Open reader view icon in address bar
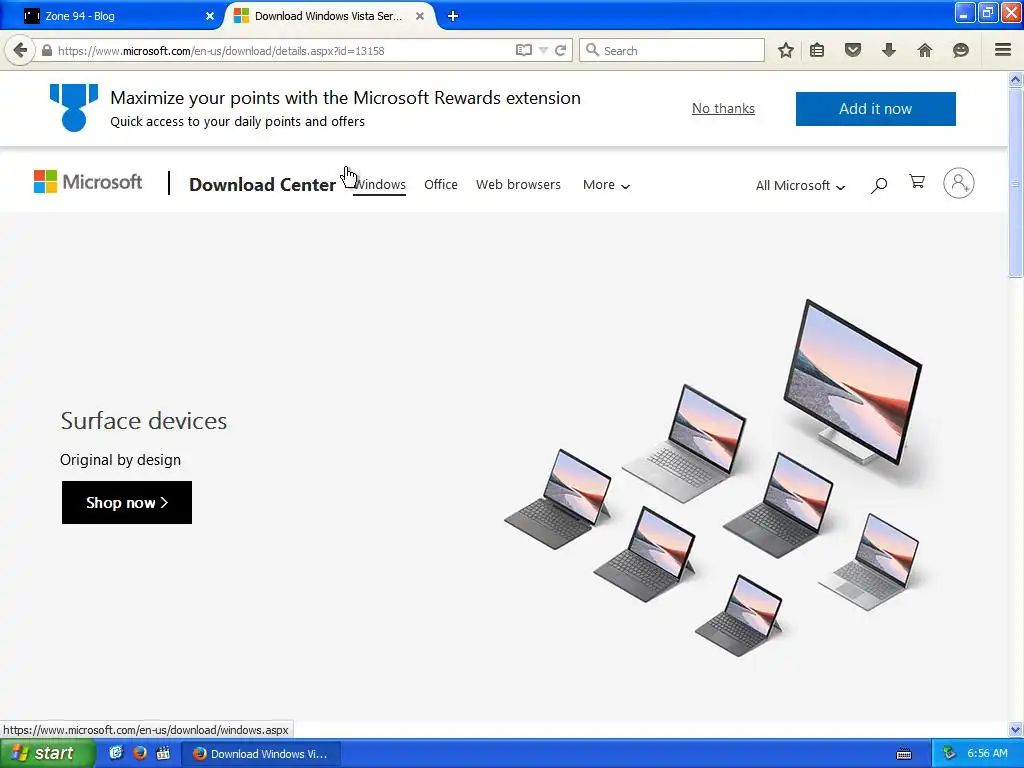 tap(523, 50)
